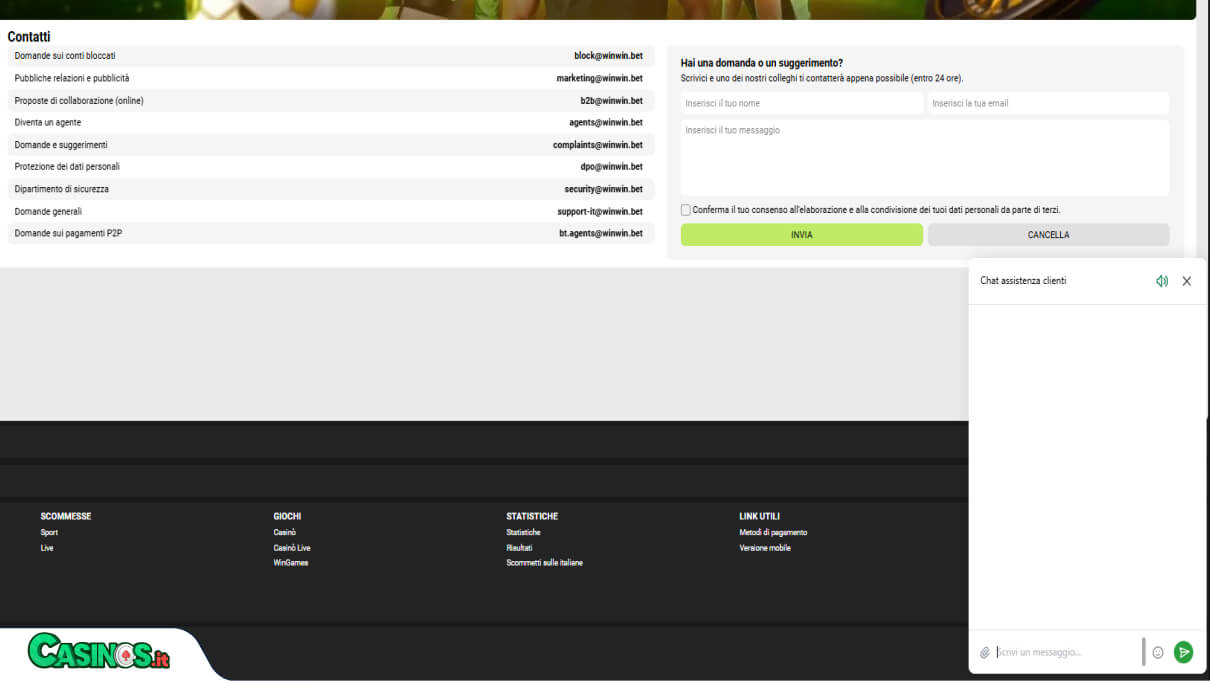Click the 'Scrivi un messaggio' chat input

1067,653
